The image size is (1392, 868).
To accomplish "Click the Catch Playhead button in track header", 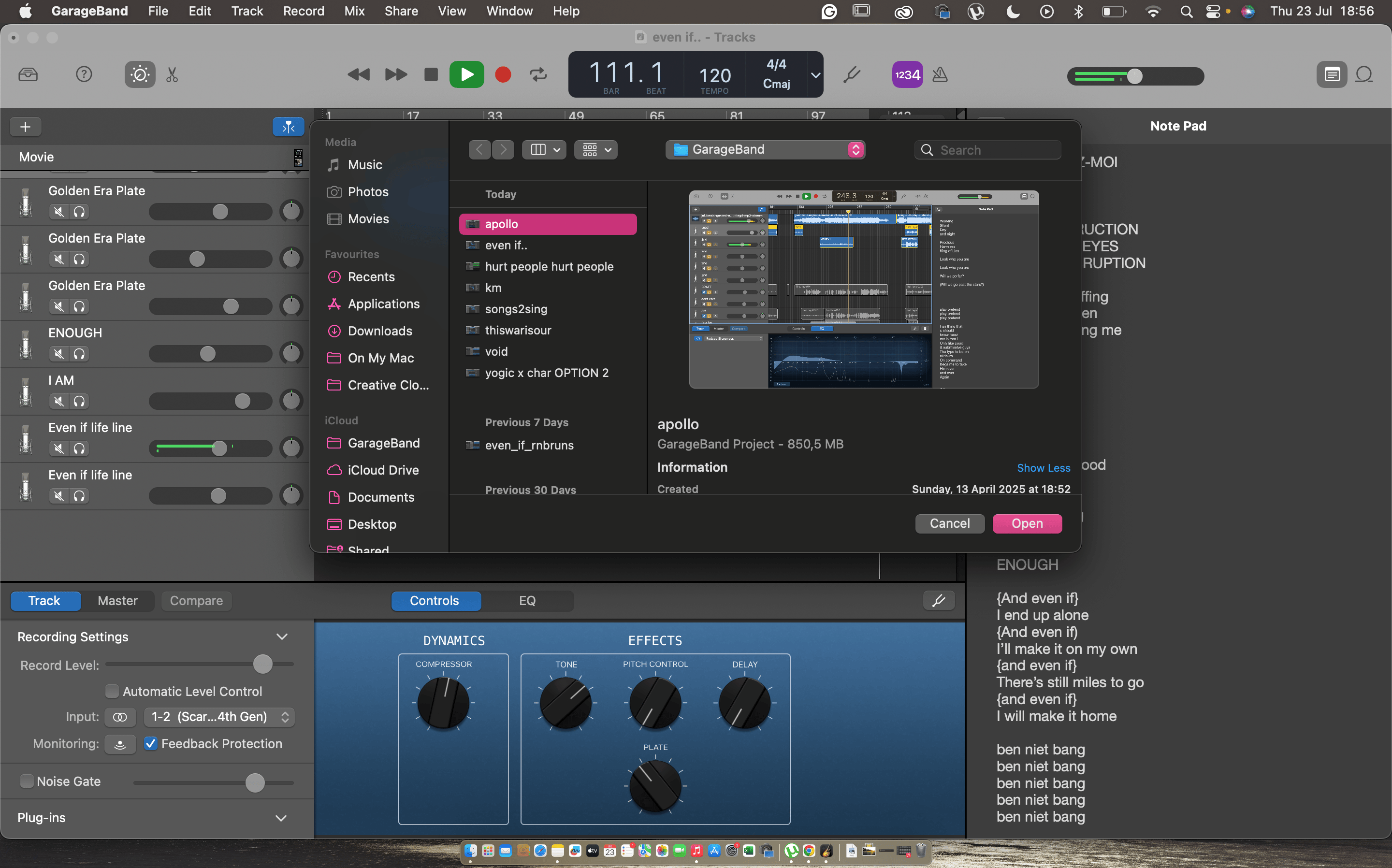I will [x=288, y=127].
